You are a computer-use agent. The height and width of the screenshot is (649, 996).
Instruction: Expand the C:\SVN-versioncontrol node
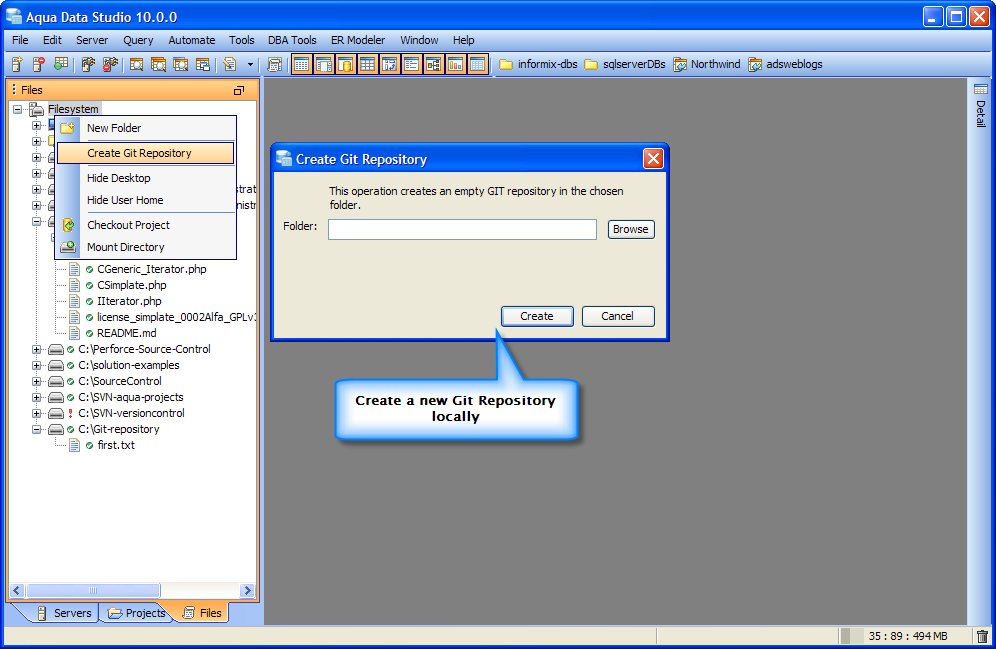(37, 413)
